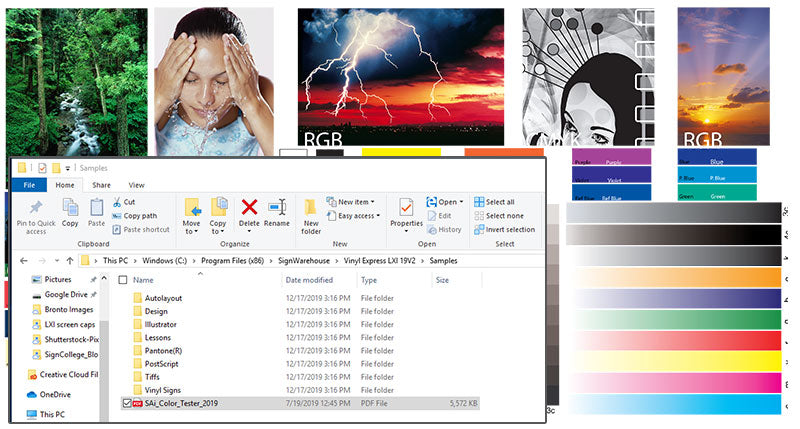Click the Copy icon in Clipboard group
800x429 pixels.
[70, 208]
